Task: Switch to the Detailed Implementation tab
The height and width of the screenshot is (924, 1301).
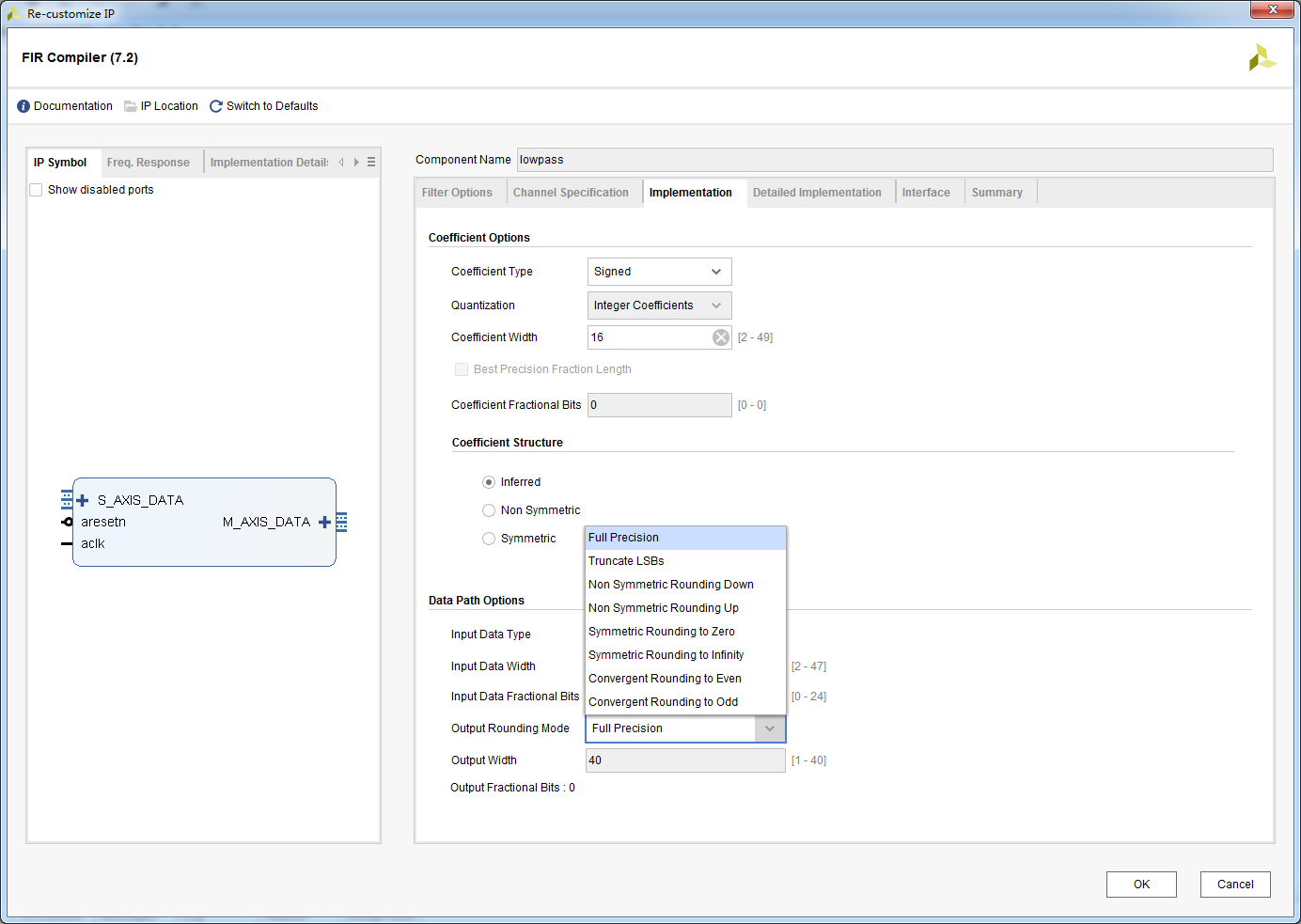Action: coord(817,193)
